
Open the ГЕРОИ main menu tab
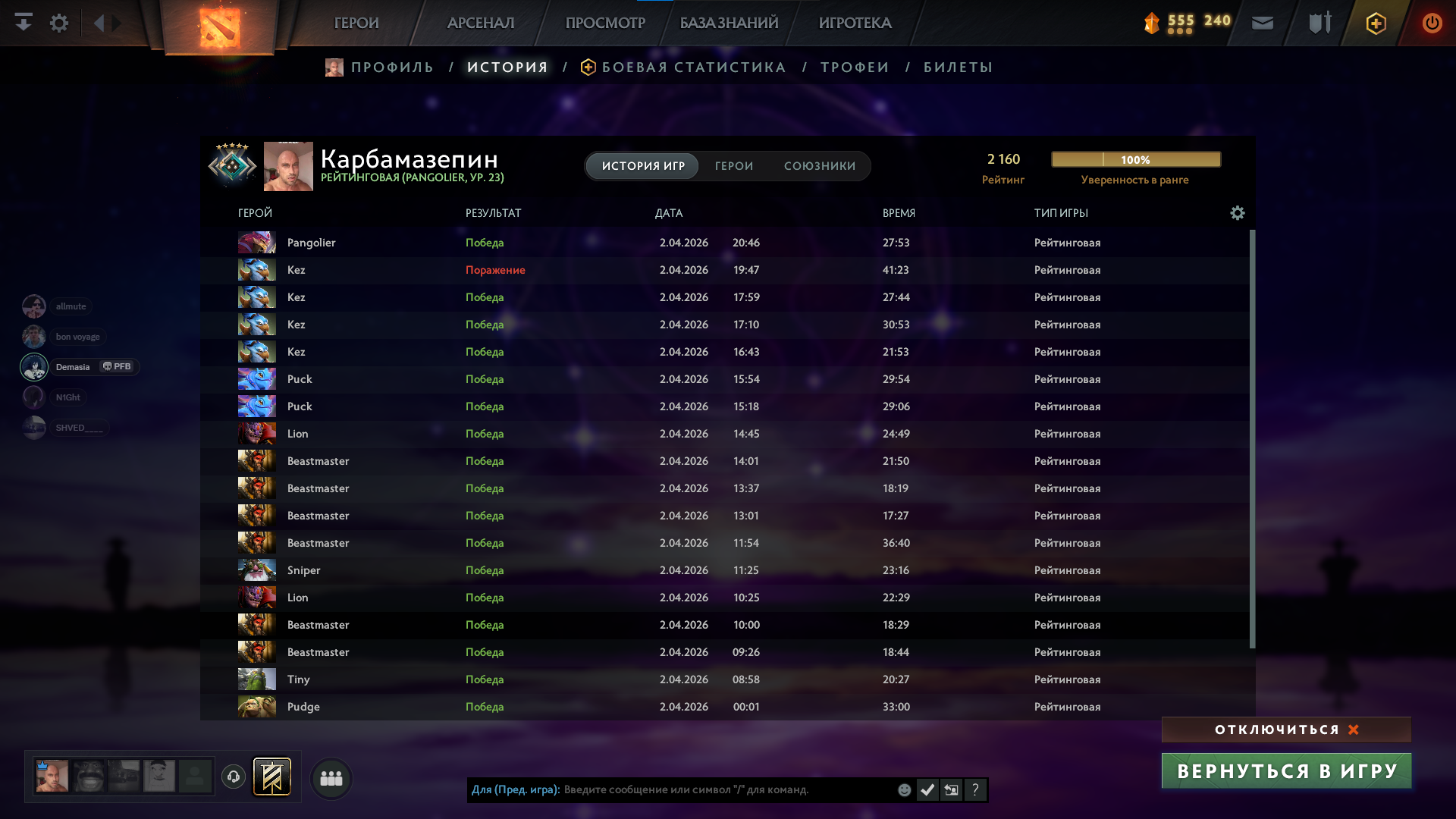tap(356, 23)
